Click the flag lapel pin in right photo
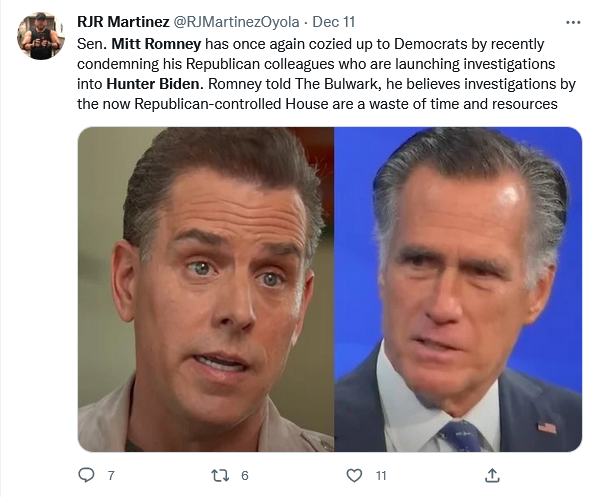 point(547,428)
